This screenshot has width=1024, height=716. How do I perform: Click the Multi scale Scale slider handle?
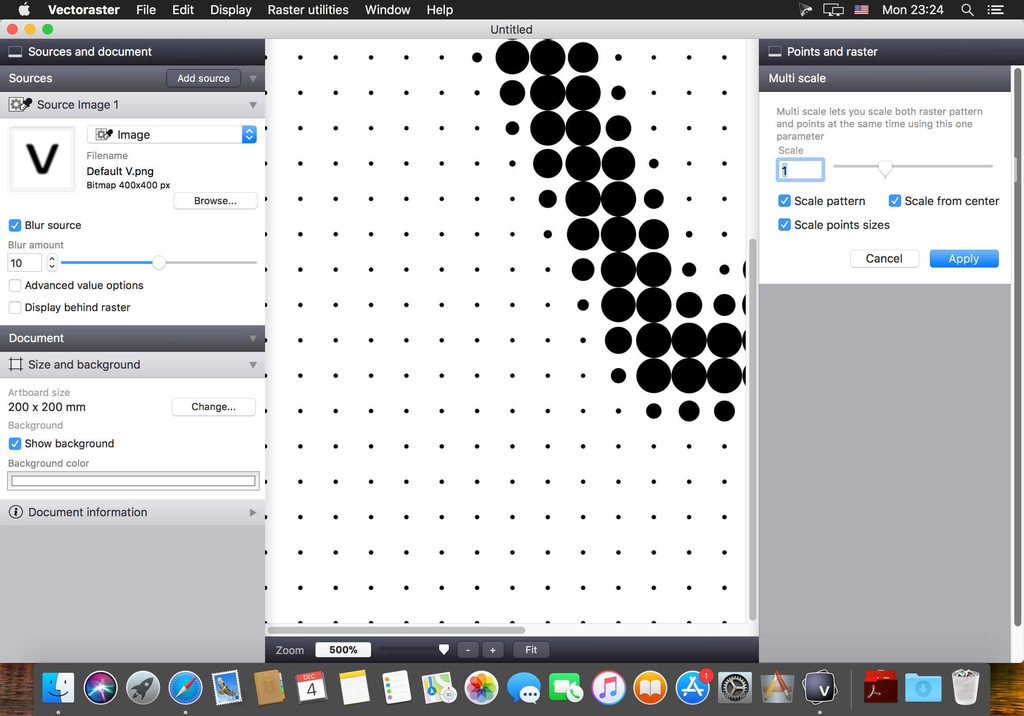pyautogui.click(x=885, y=169)
